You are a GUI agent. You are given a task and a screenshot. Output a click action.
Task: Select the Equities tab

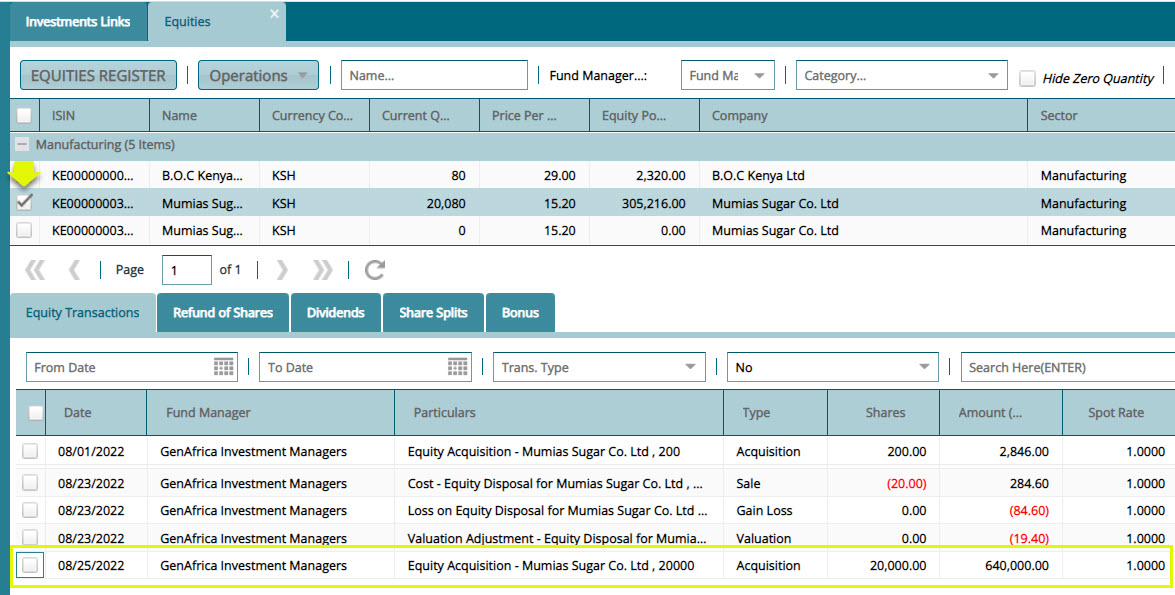[x=187, y=22]
